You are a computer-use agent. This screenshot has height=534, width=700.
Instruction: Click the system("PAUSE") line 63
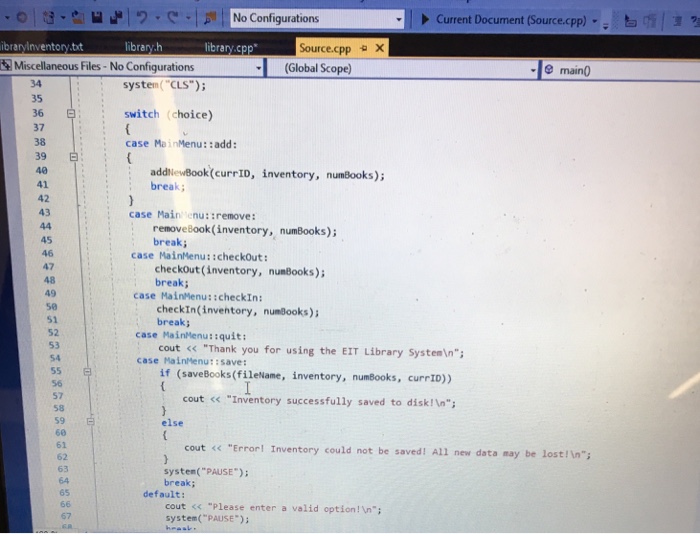point(206,471)
